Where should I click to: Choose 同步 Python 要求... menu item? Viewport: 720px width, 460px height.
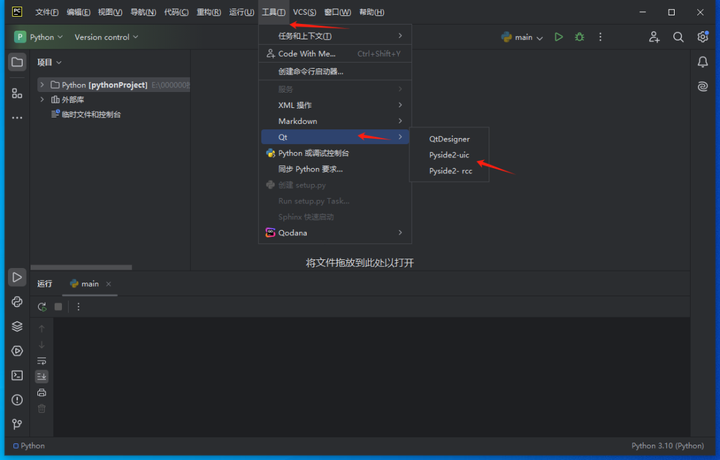click(335, 169)
